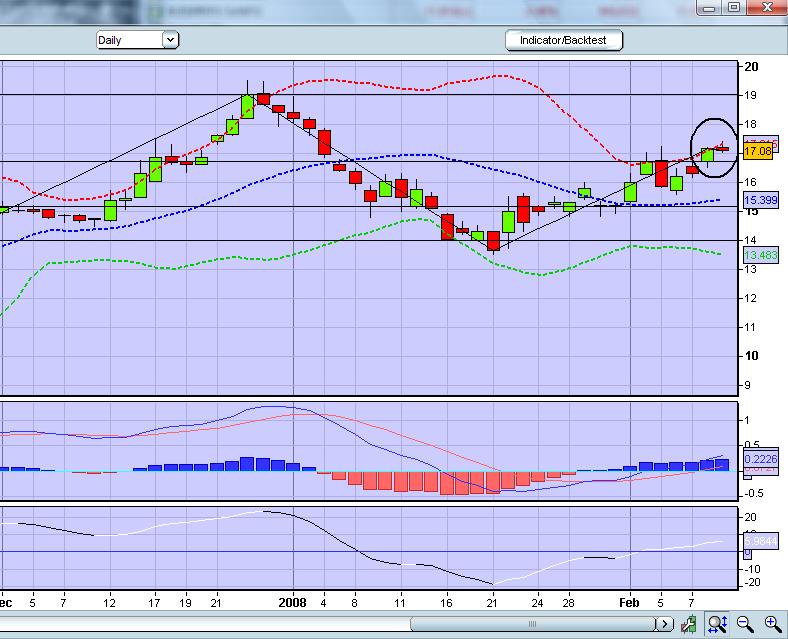The image size is (788, 639).
Task: Click the zoom out magnifier icon
Action: 745,624
